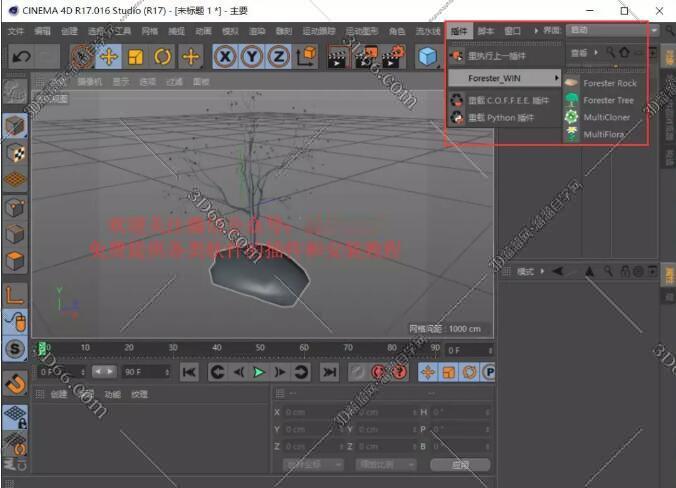
Task: Select the Magnet snap icon
Action: (16, 384)
